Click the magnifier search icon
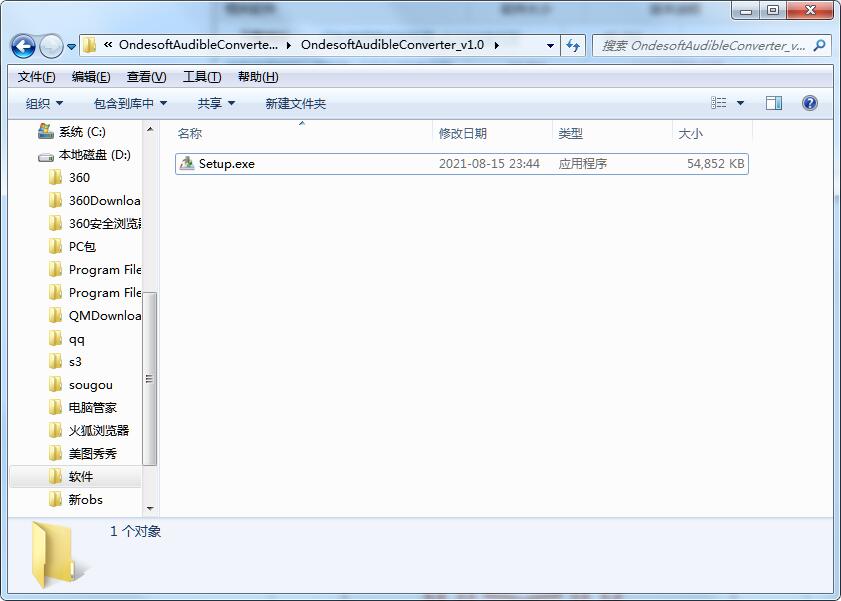 (x=819, y=46)
